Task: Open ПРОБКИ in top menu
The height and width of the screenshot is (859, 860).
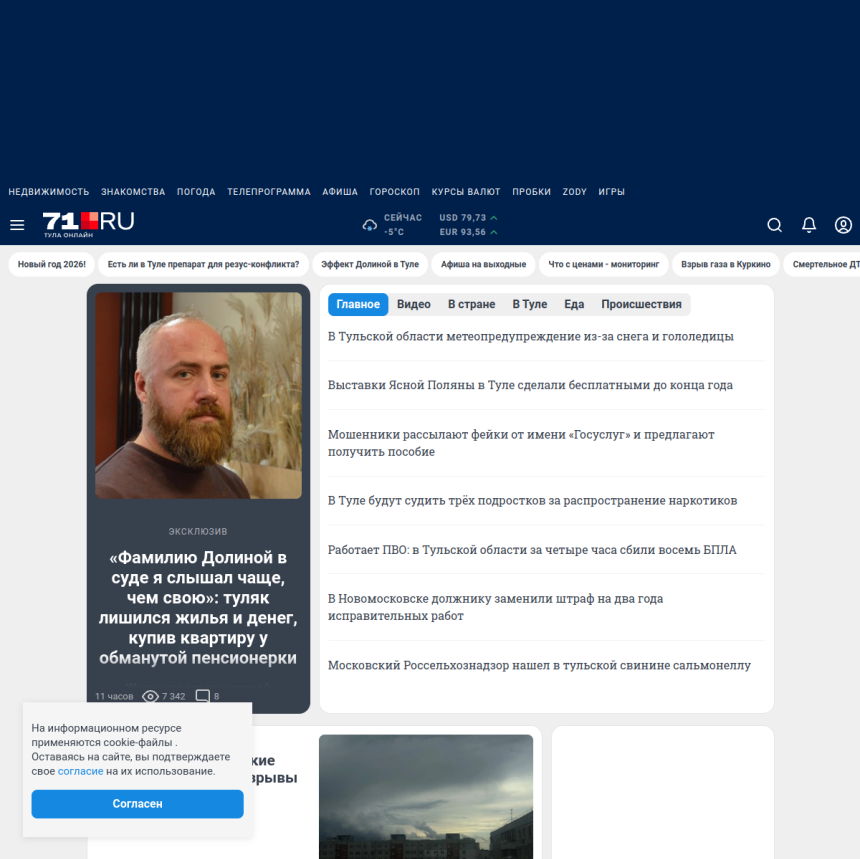Action: 531,192
